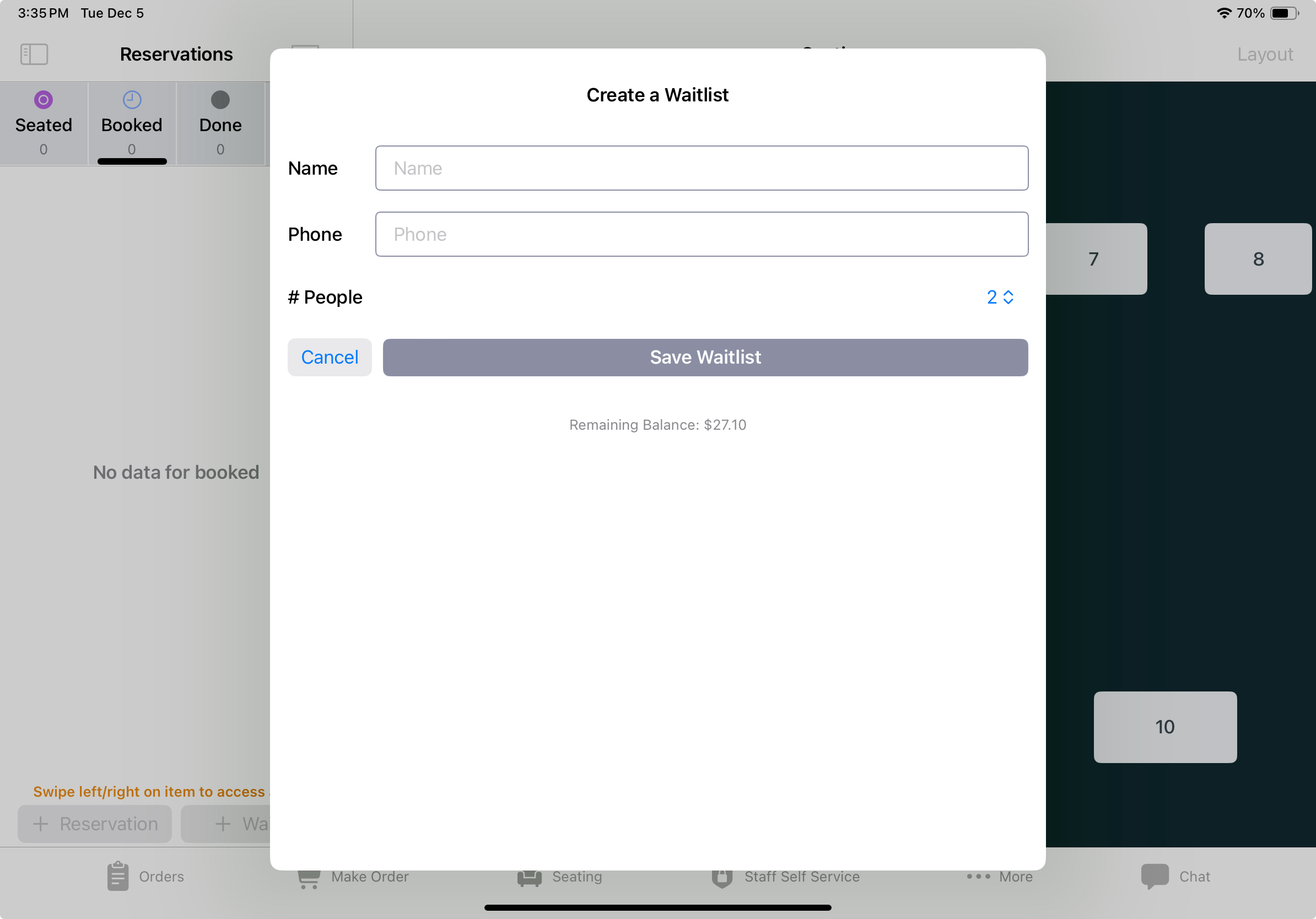Click the purple Seated status icon

[x=43, y=99]
